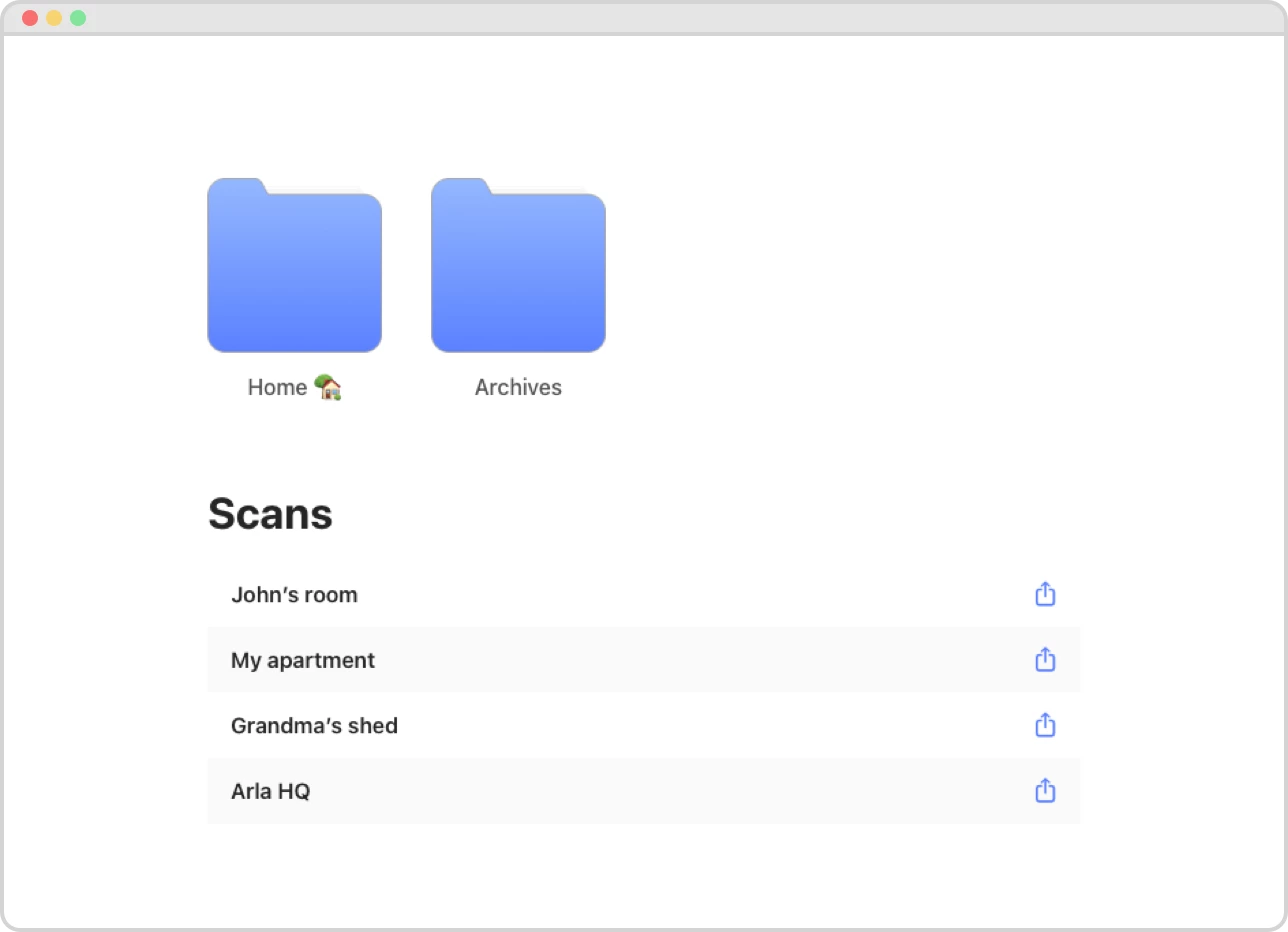
Task: Select the Grandma's shed scan entry
Action: 314,726
